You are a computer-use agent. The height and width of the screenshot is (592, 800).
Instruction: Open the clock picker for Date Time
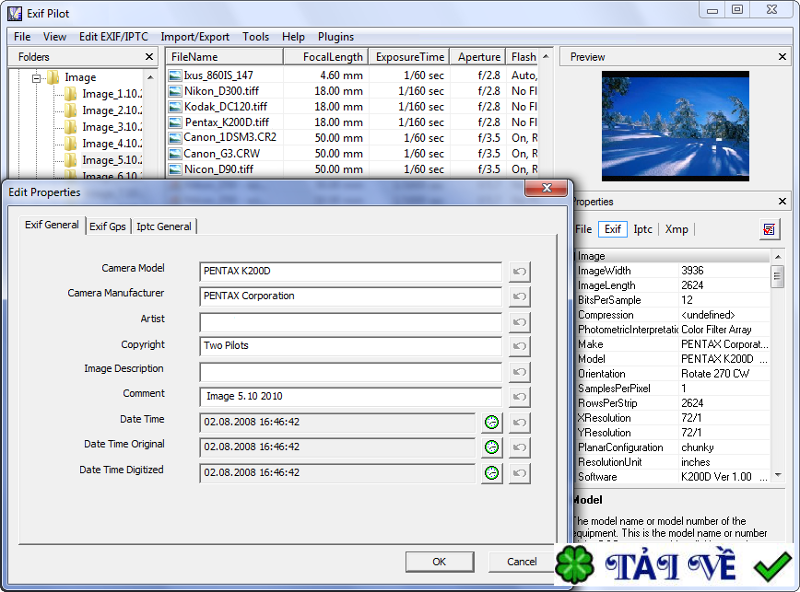point(492,422)
